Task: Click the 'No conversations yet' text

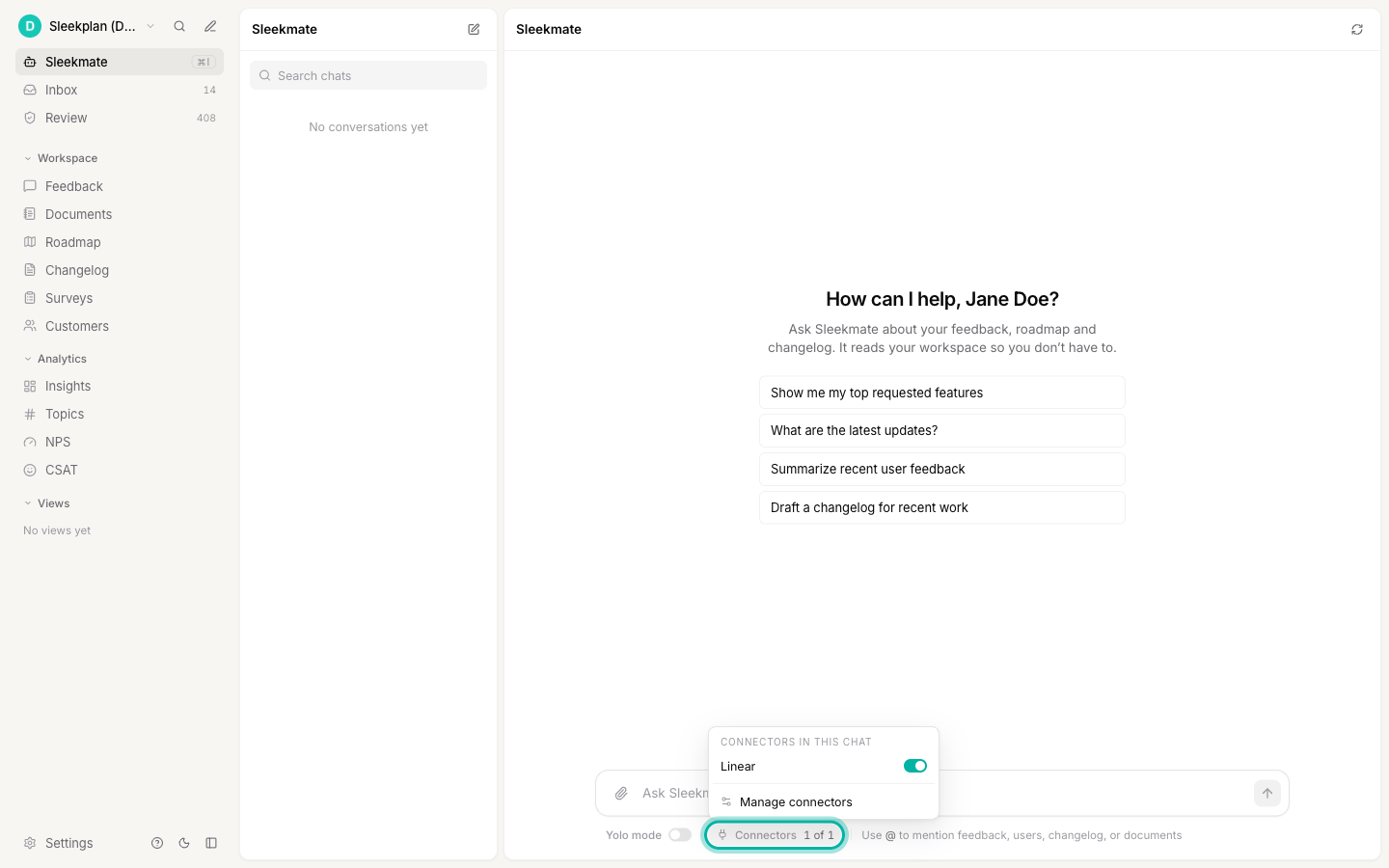Action: pos(368,127)
